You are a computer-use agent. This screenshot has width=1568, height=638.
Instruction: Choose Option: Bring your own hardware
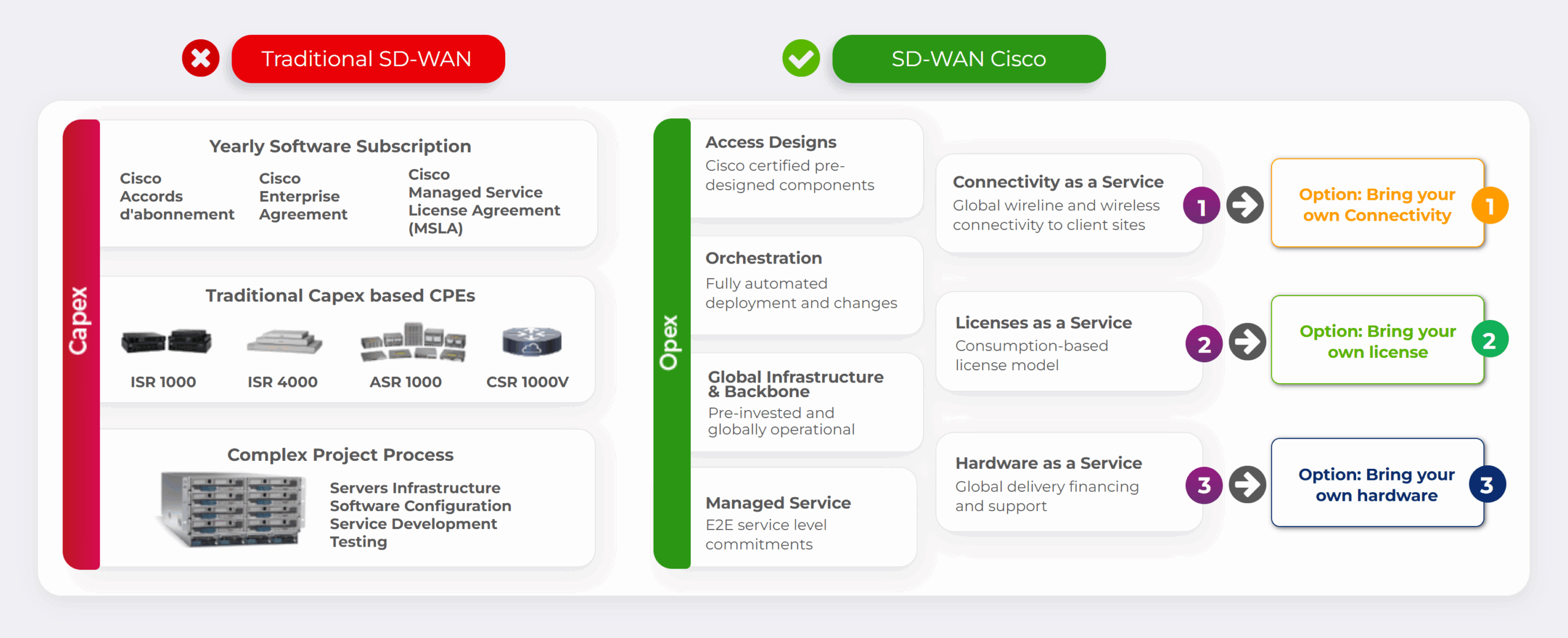pyautogui.click(x=1376, y=484)
